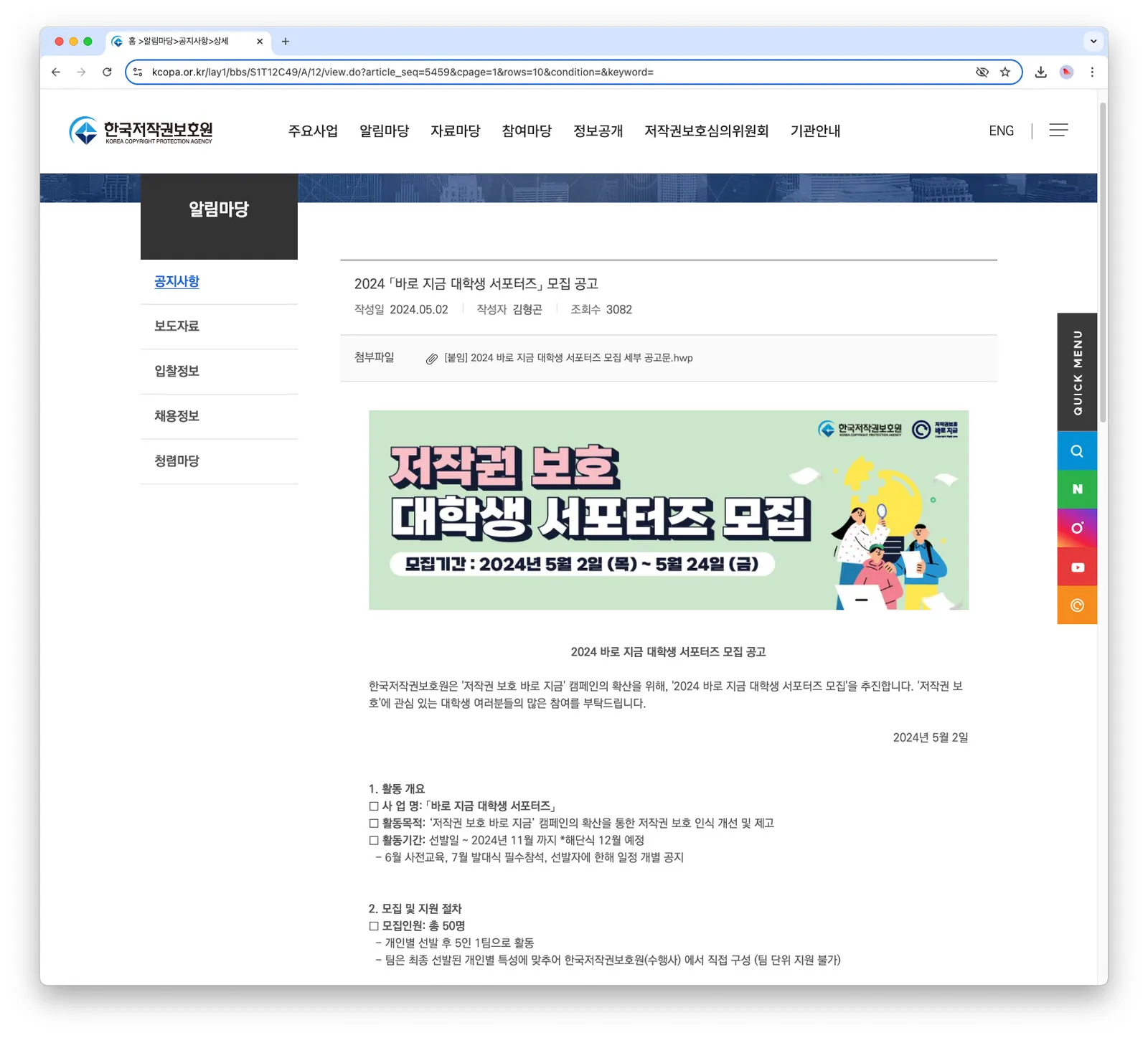Switch to the ENG site
The width and height of the screenshot is (1148, 1038).
1001,131
